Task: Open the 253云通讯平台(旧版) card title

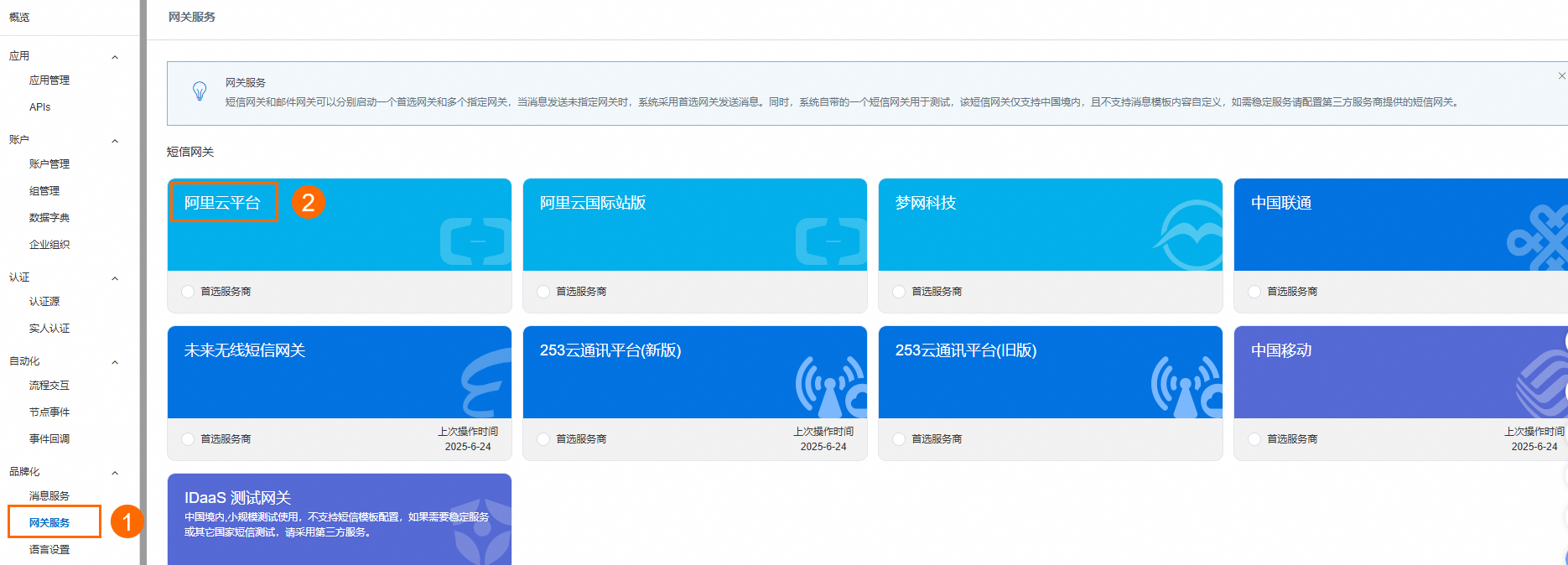Action: (x=966, y=350)
